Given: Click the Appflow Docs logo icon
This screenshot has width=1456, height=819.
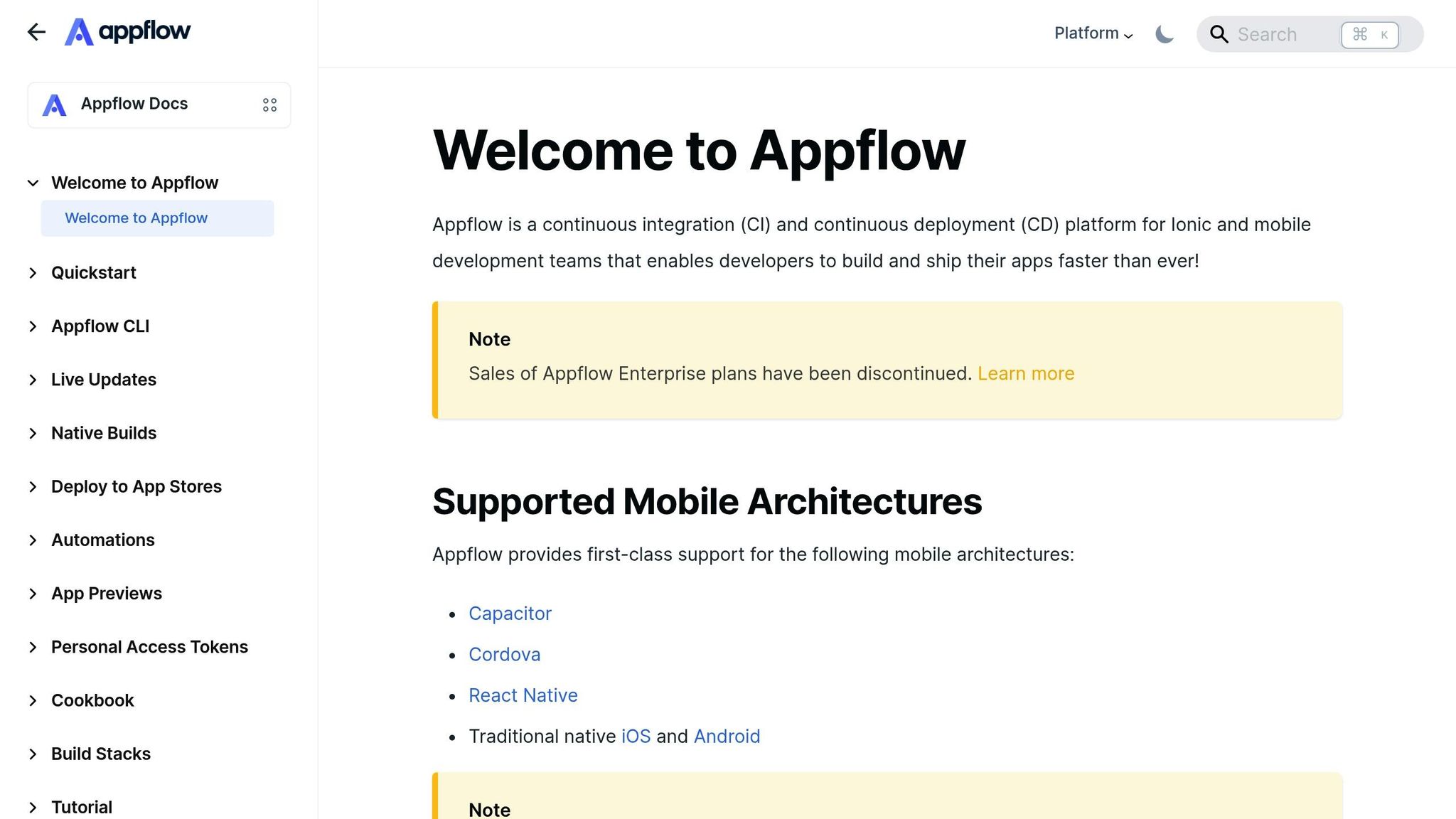Looking at the screenshot, I should coord(55,105).
